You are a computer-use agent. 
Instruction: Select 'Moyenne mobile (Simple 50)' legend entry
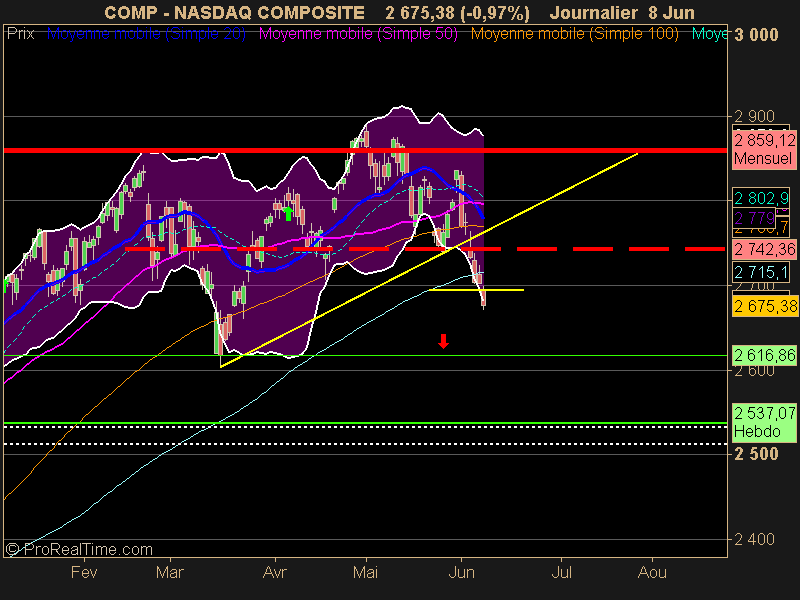pyautogui.click(x=358, y=34)
